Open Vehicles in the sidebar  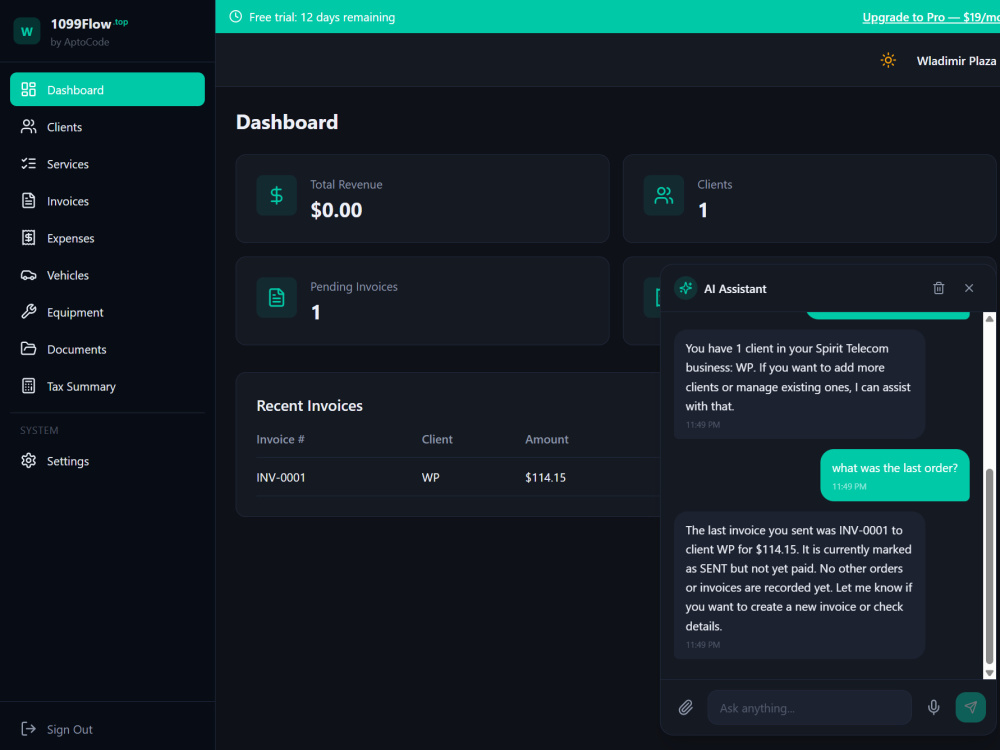coord(107,275)
